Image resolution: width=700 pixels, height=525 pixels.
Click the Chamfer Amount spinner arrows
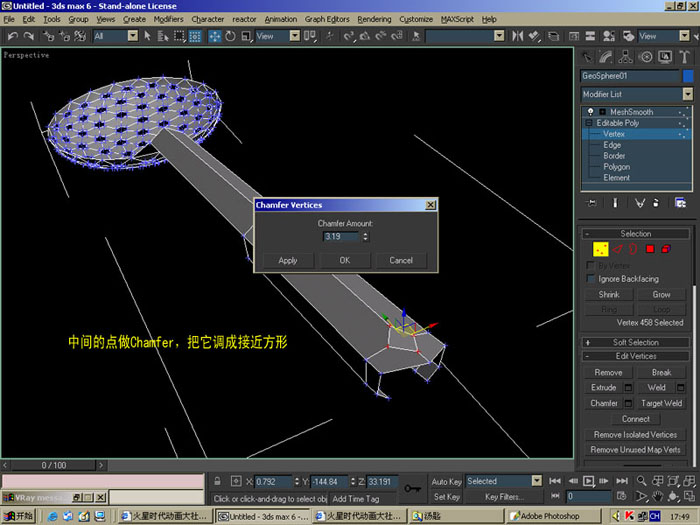(x=365, y=237)
